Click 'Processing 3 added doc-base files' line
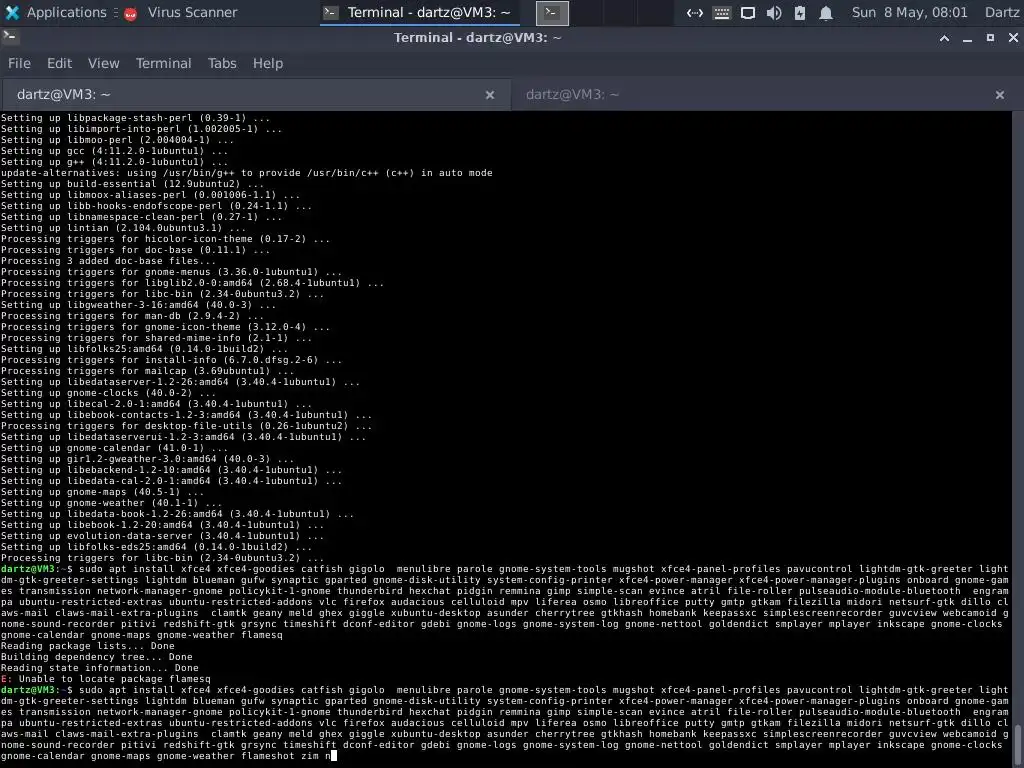 108,261
